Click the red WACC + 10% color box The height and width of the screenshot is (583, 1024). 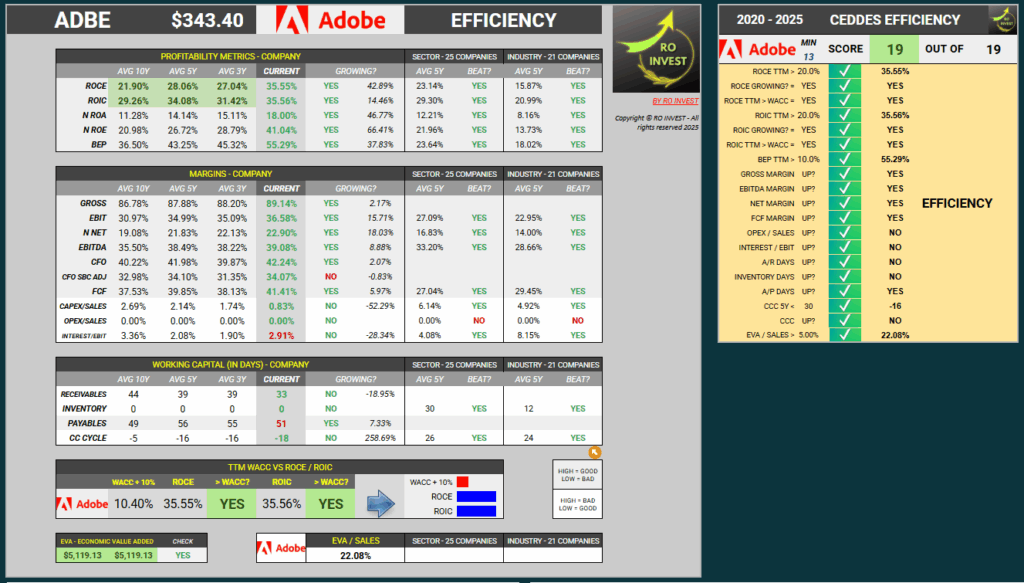click(463, 482)
